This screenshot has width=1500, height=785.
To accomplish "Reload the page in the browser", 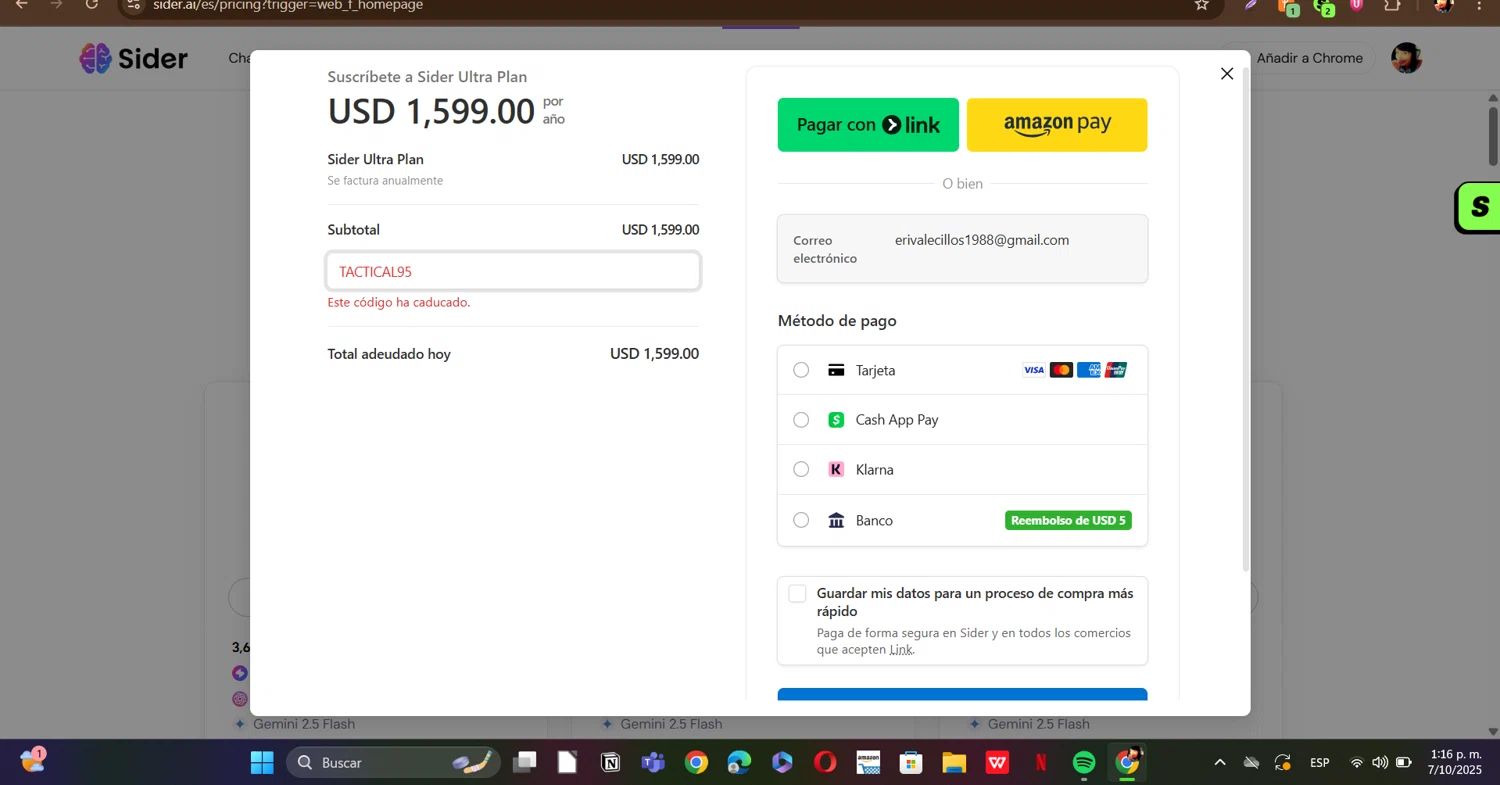I will pyautogui.click(x=92, y=5).
